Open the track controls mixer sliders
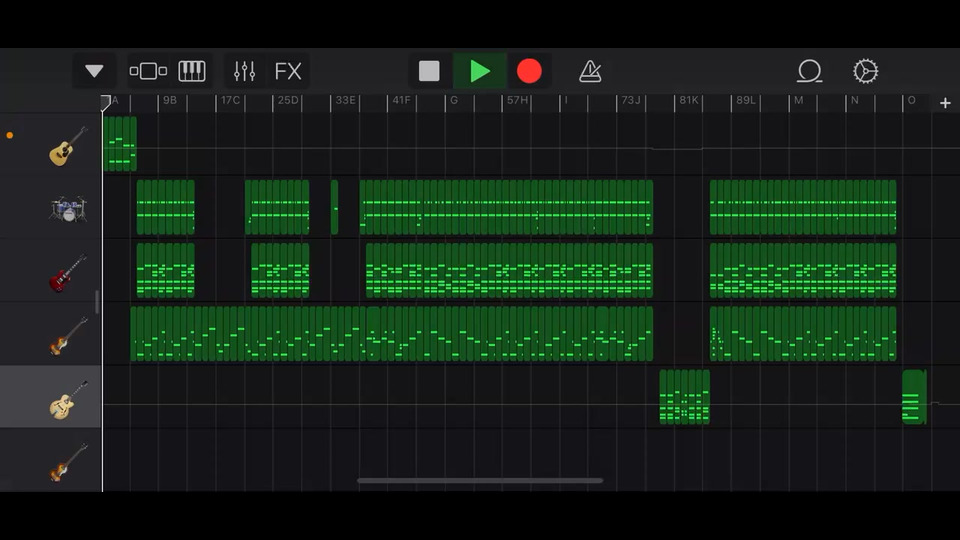 coord(244,71)
